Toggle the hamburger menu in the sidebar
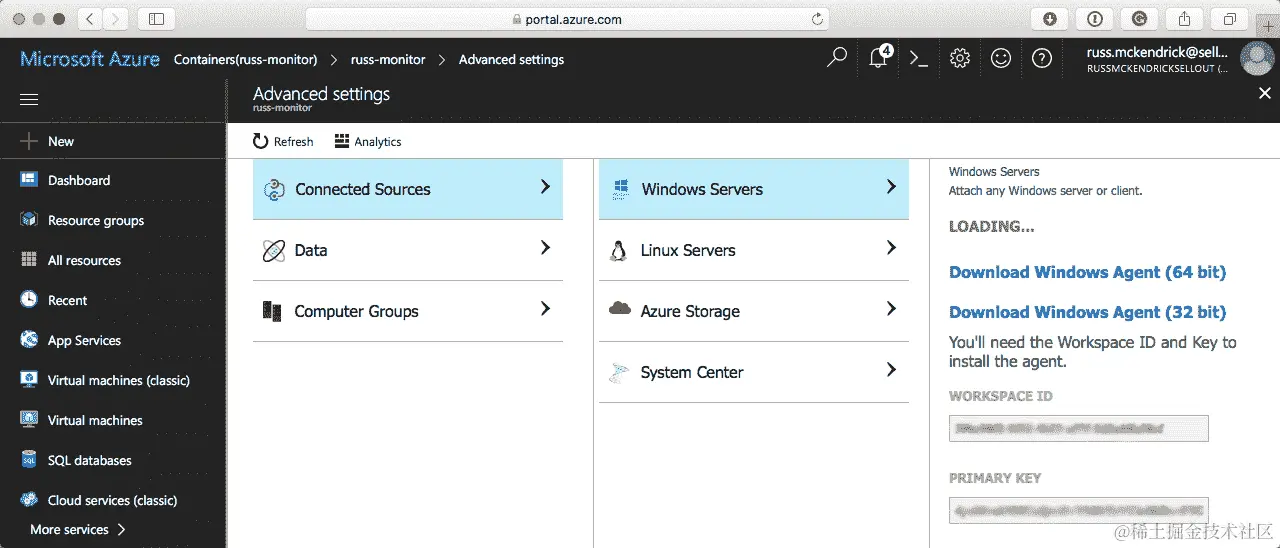The height and width of the screenshot is (548, 1280). coord(29,100)
